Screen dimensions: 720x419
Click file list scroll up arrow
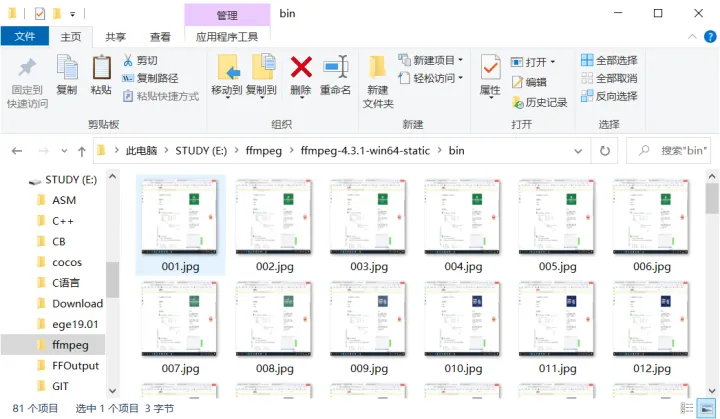712,176
